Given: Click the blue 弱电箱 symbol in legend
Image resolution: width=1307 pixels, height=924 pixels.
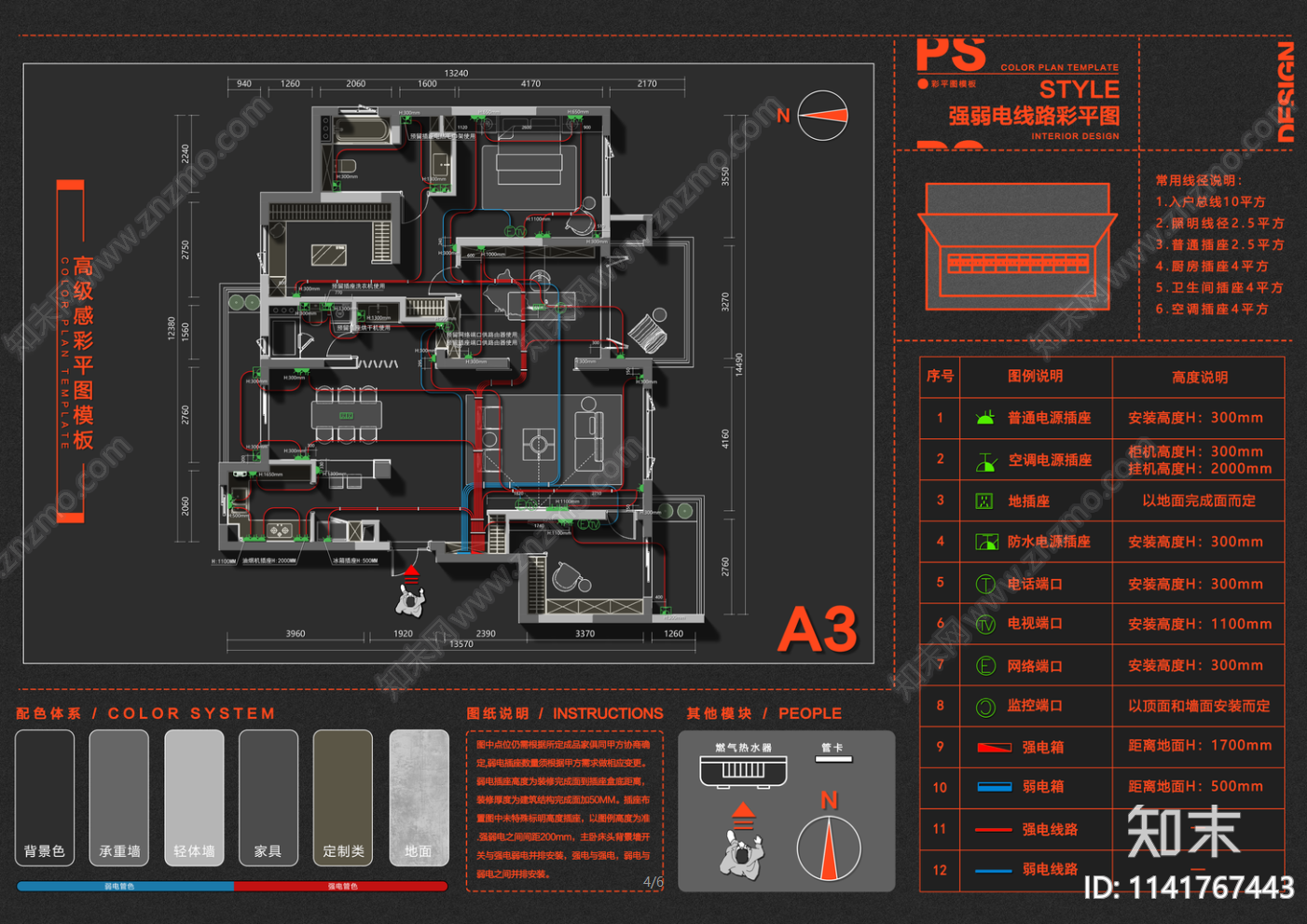Looking at the screenshot, I should (x=994, y=787).
